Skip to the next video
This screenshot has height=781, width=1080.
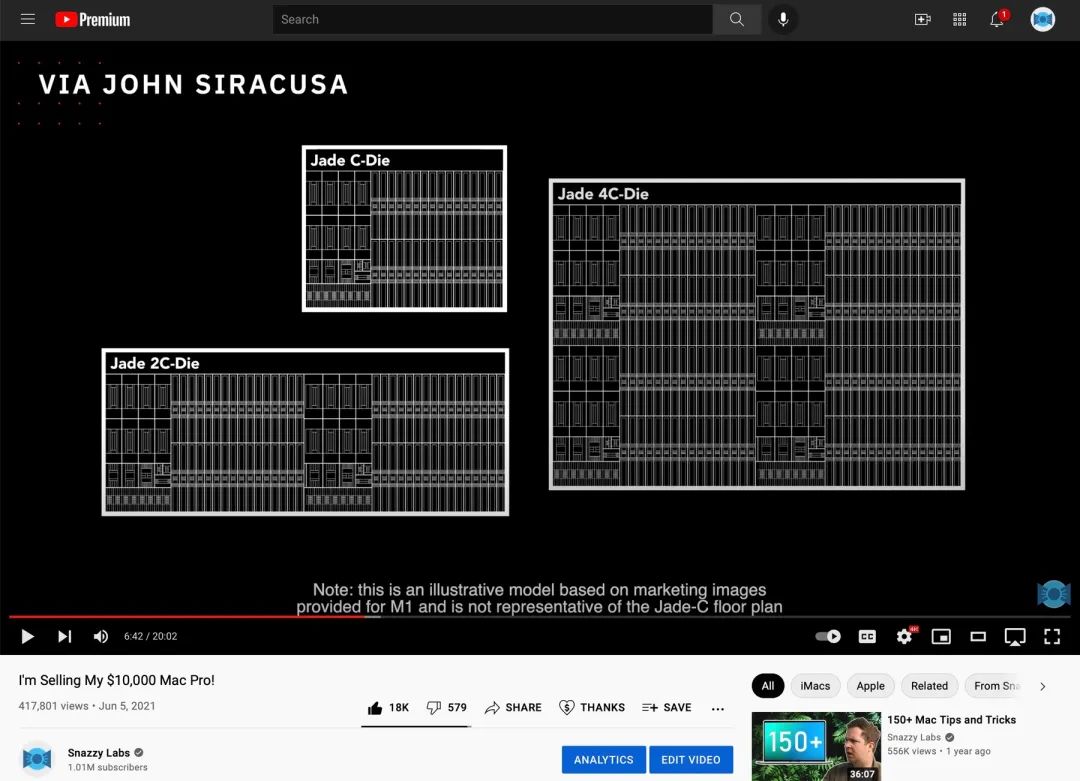click(x=64, y=636)
